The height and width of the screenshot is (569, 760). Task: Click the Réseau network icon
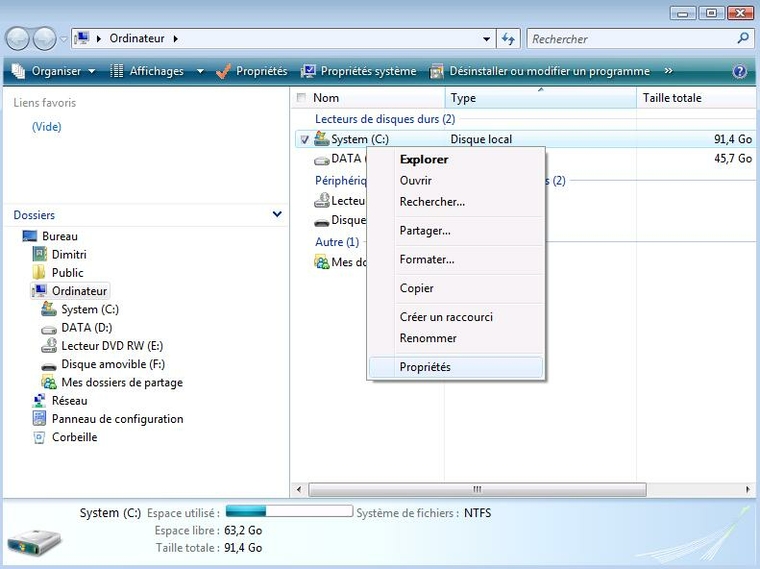(x=39, y=400)
